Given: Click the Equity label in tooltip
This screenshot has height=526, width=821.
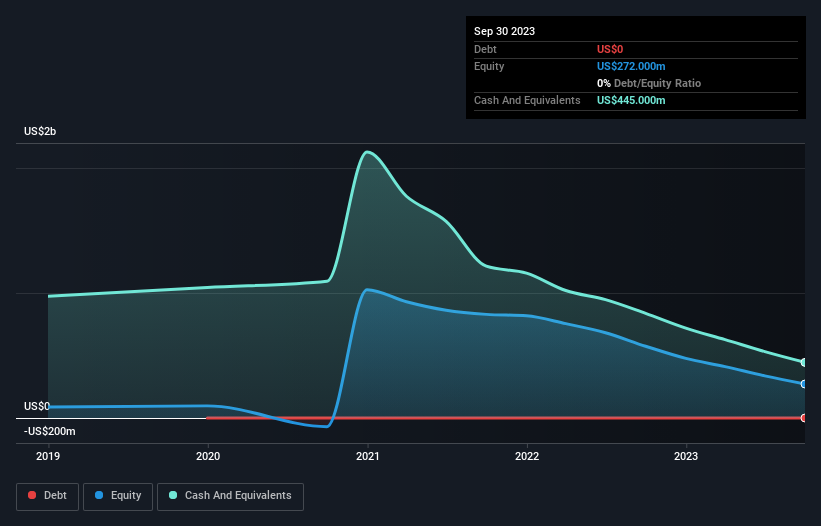Looking at the screenshot, I should pos(489,66).
